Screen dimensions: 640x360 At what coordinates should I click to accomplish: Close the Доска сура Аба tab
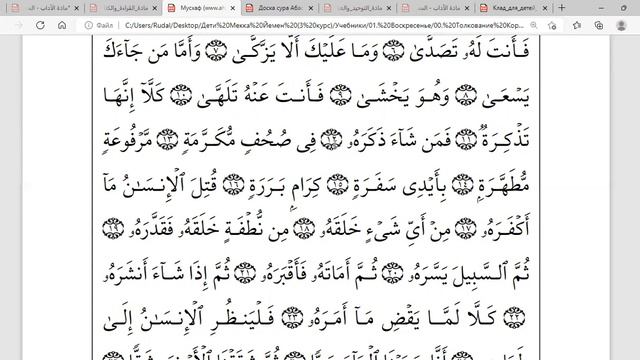pyautogui.click(x=311, y=8)
